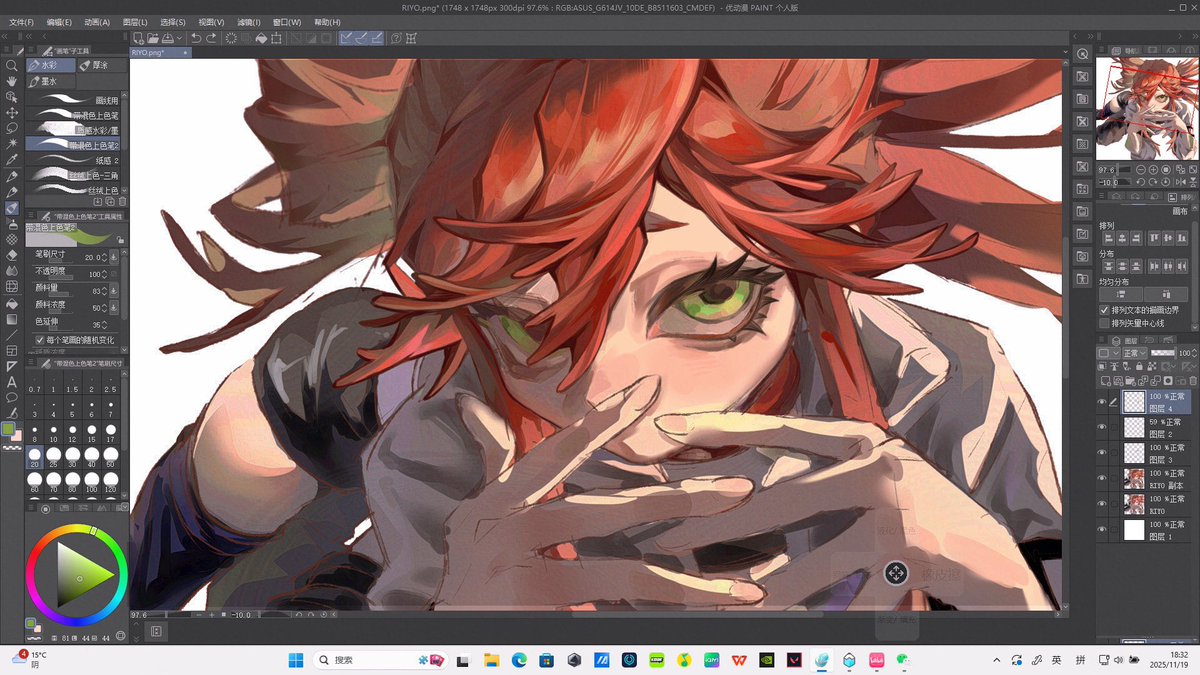This screenshot has height=675, width=1200.
Task: Expand sub tool list scroll-down arrow
Action: [125, 188]
